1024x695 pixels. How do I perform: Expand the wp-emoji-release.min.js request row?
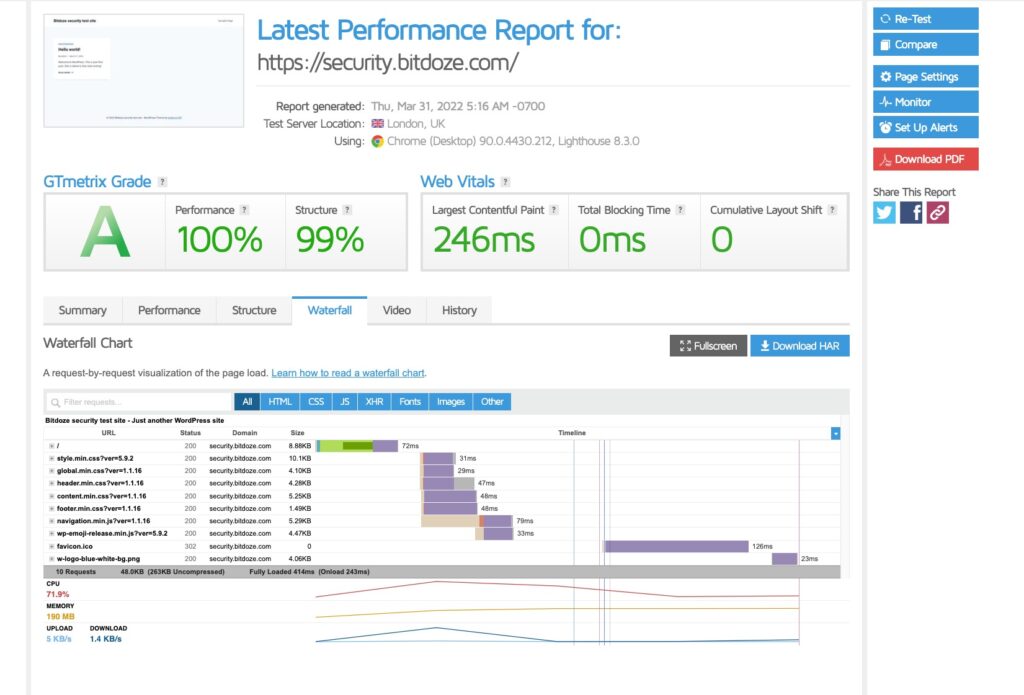[52, 534]
